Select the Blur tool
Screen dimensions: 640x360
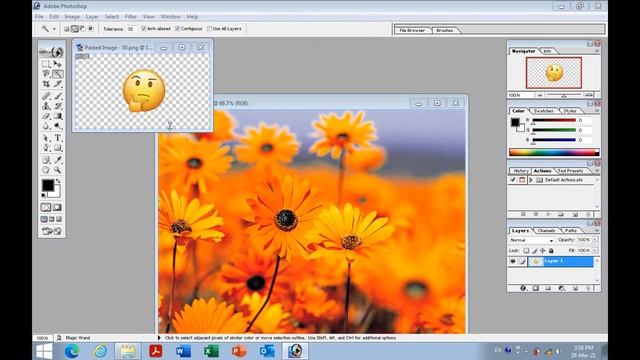[x=46, y=126]
